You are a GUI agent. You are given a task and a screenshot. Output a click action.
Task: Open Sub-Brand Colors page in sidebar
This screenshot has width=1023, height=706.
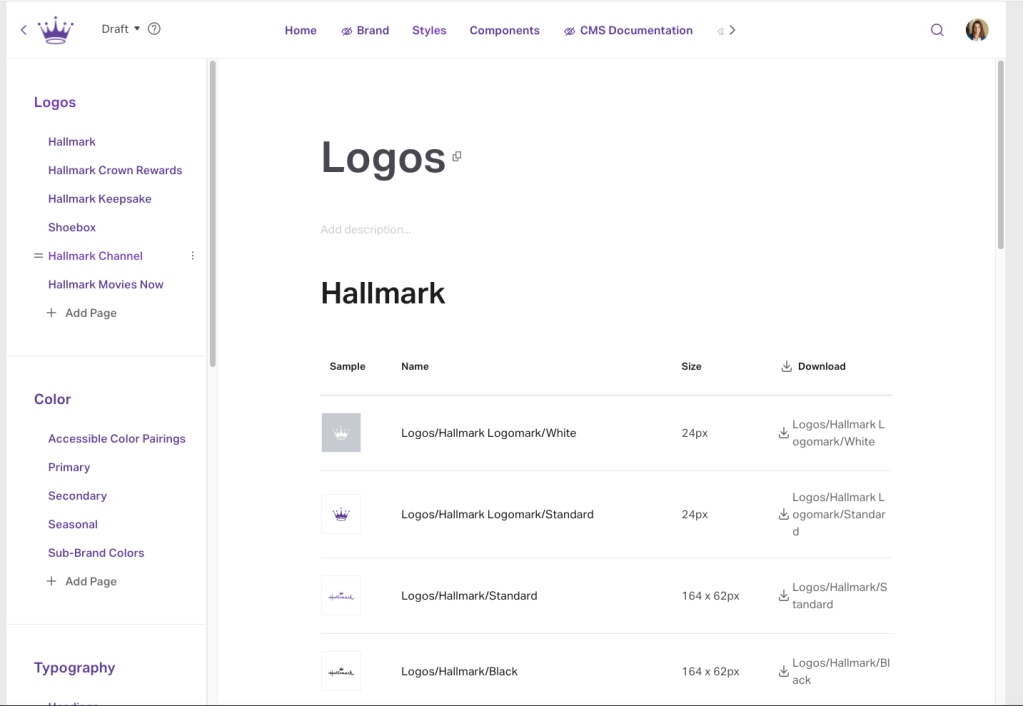(96, 553)
